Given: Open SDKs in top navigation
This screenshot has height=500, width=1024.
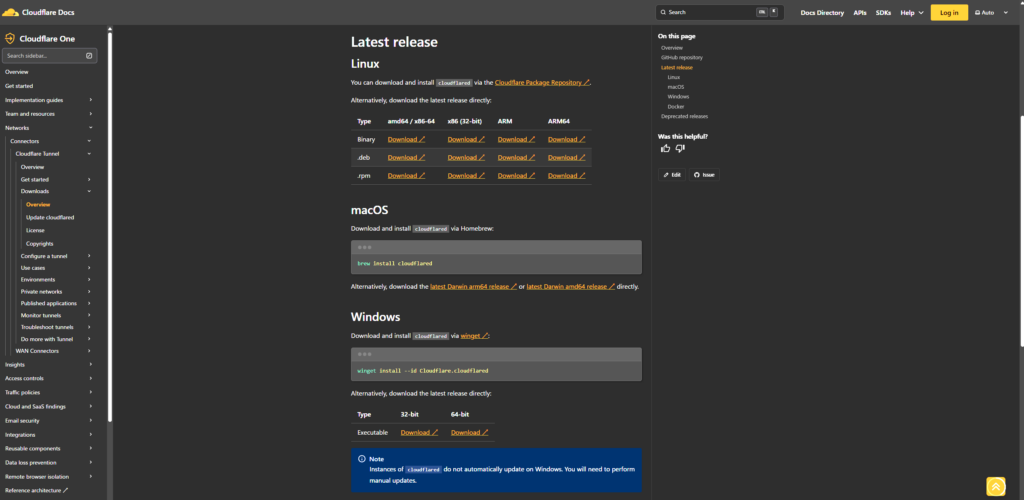Looking at the screenshot, I should coord(884,12).
